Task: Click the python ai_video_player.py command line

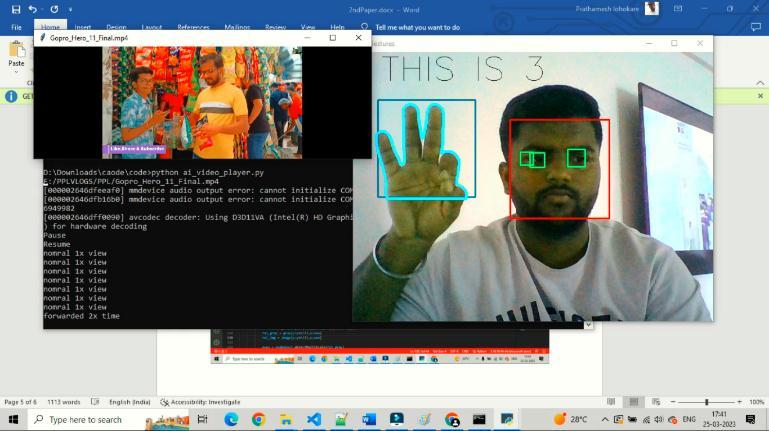Action: click(154, 173)
